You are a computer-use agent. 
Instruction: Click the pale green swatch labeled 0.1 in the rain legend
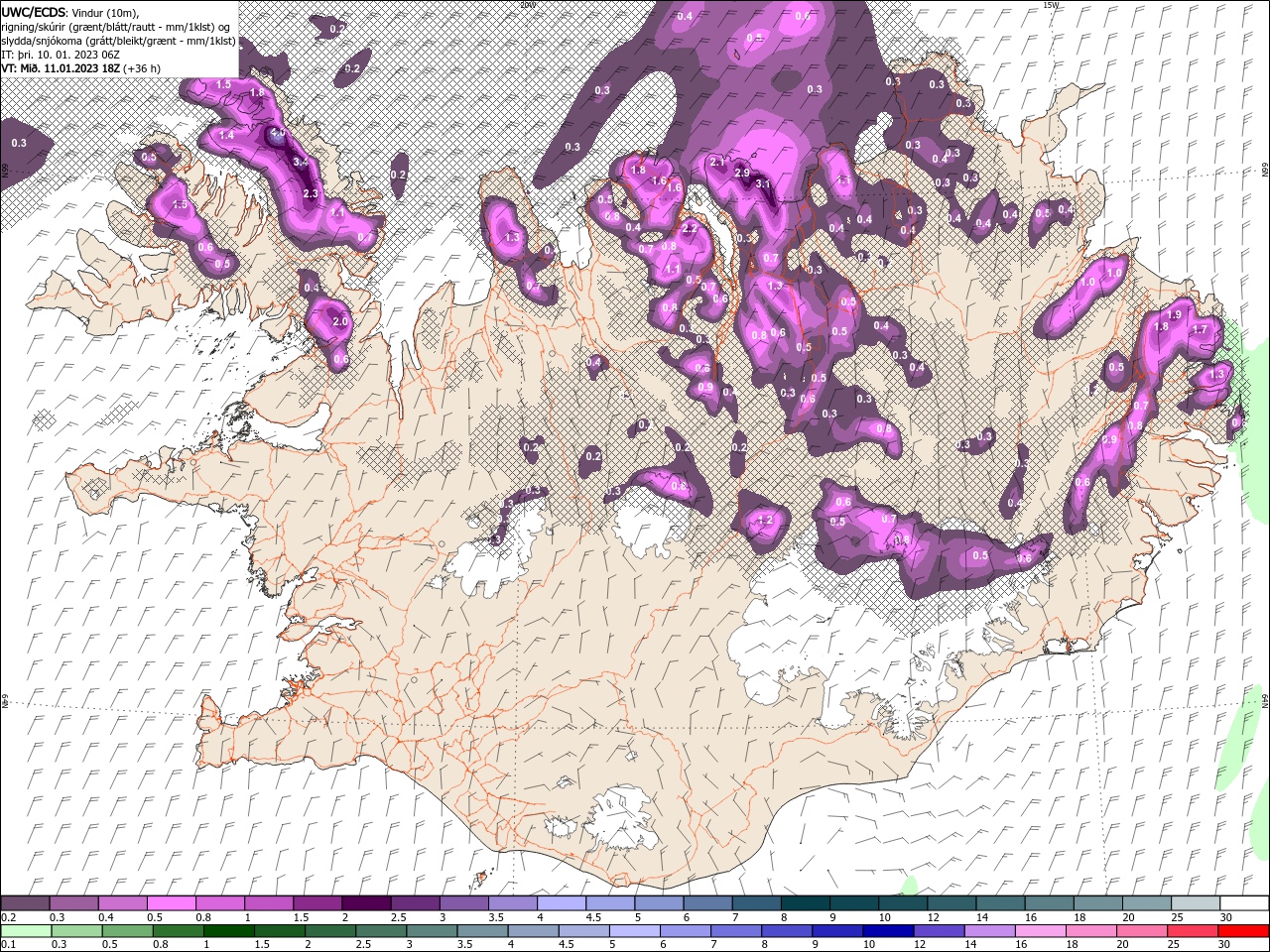click(25, 931)
